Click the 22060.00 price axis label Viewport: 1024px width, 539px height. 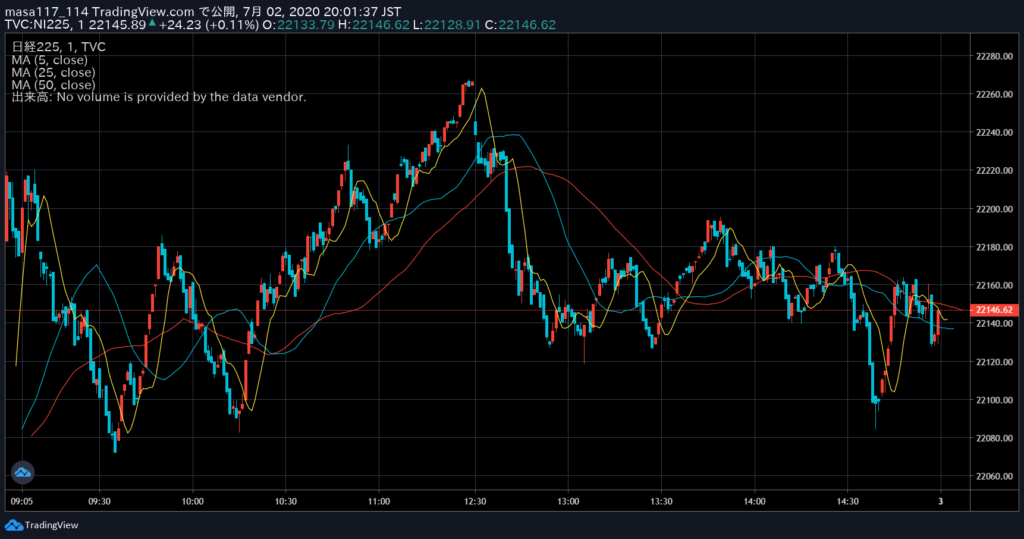click(x=995, y=476)
